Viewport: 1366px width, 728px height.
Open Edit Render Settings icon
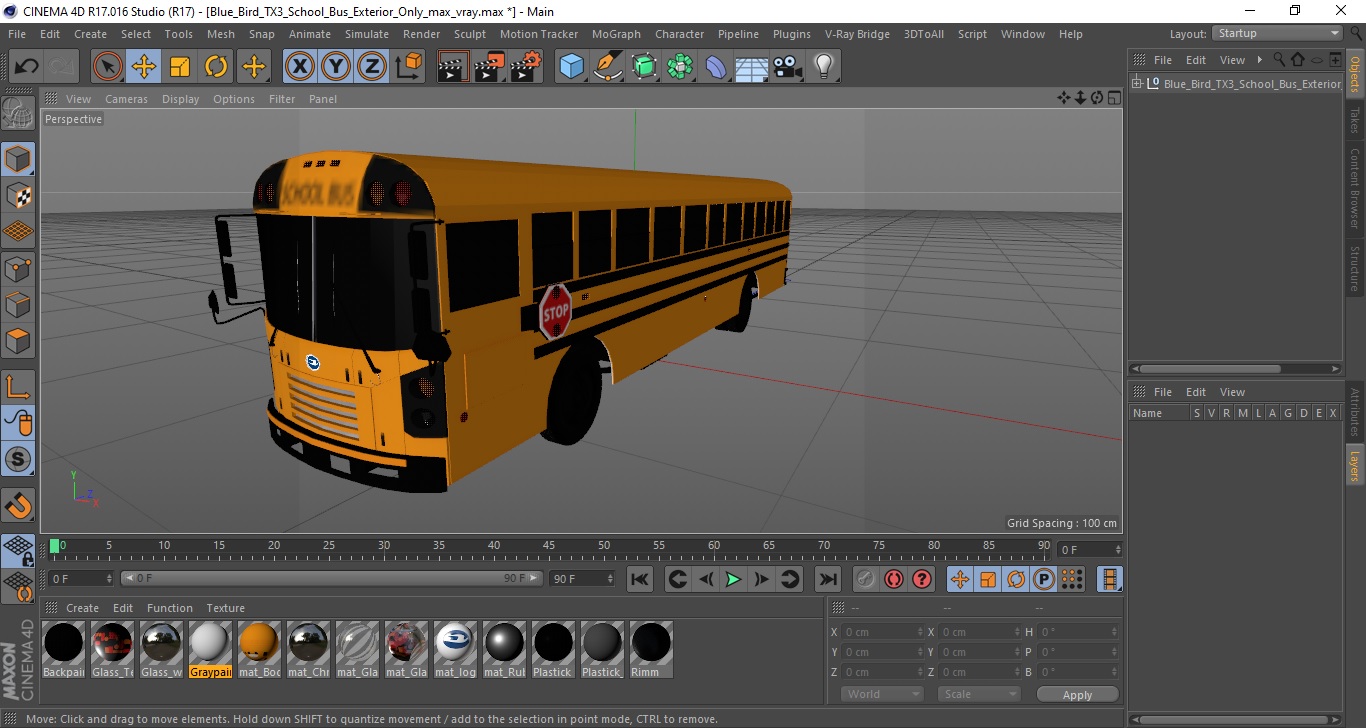[526, 67]
